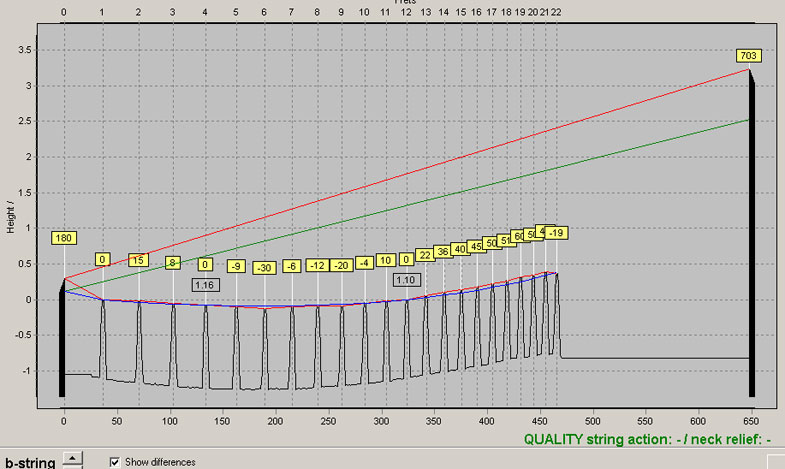Select the yellow -4 difference label
785x469 pixels.
tap(364, 263)
